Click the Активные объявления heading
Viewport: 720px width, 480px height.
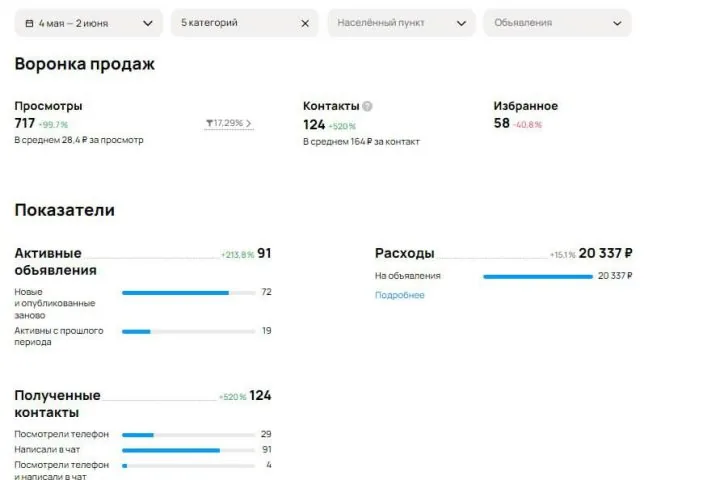point(56,261)
